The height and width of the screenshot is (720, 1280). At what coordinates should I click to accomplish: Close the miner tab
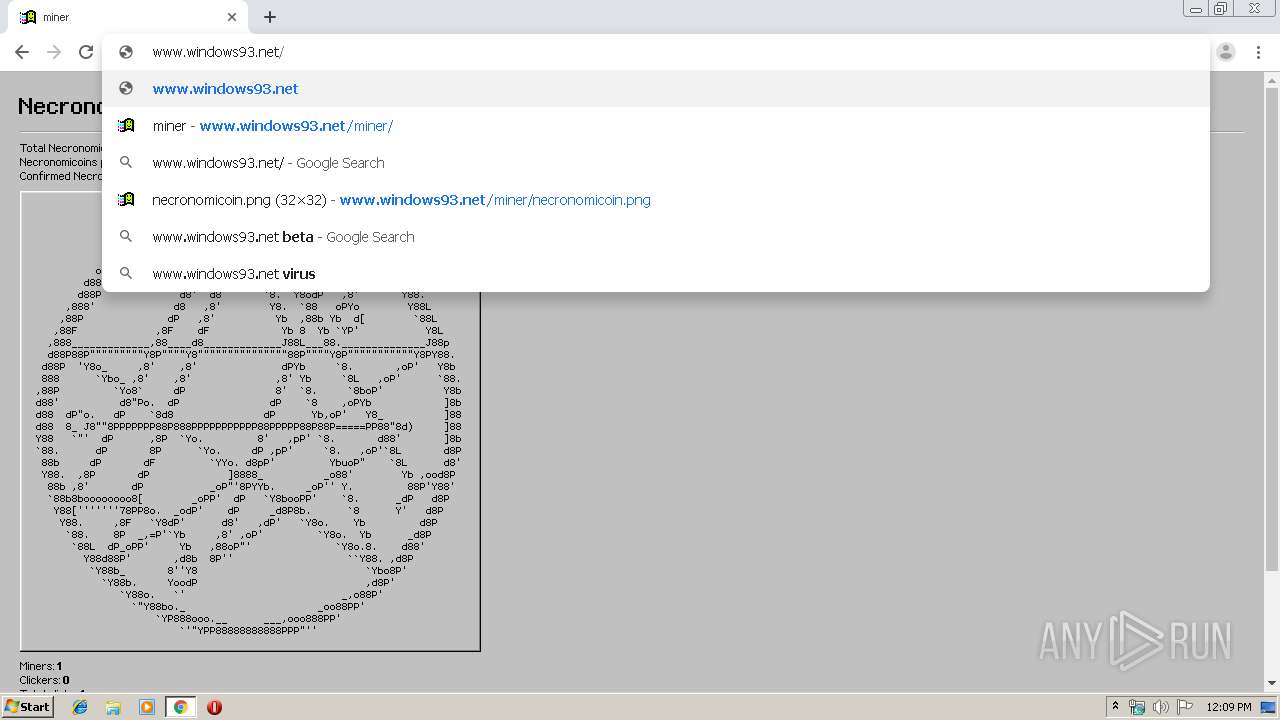[232, 17]
